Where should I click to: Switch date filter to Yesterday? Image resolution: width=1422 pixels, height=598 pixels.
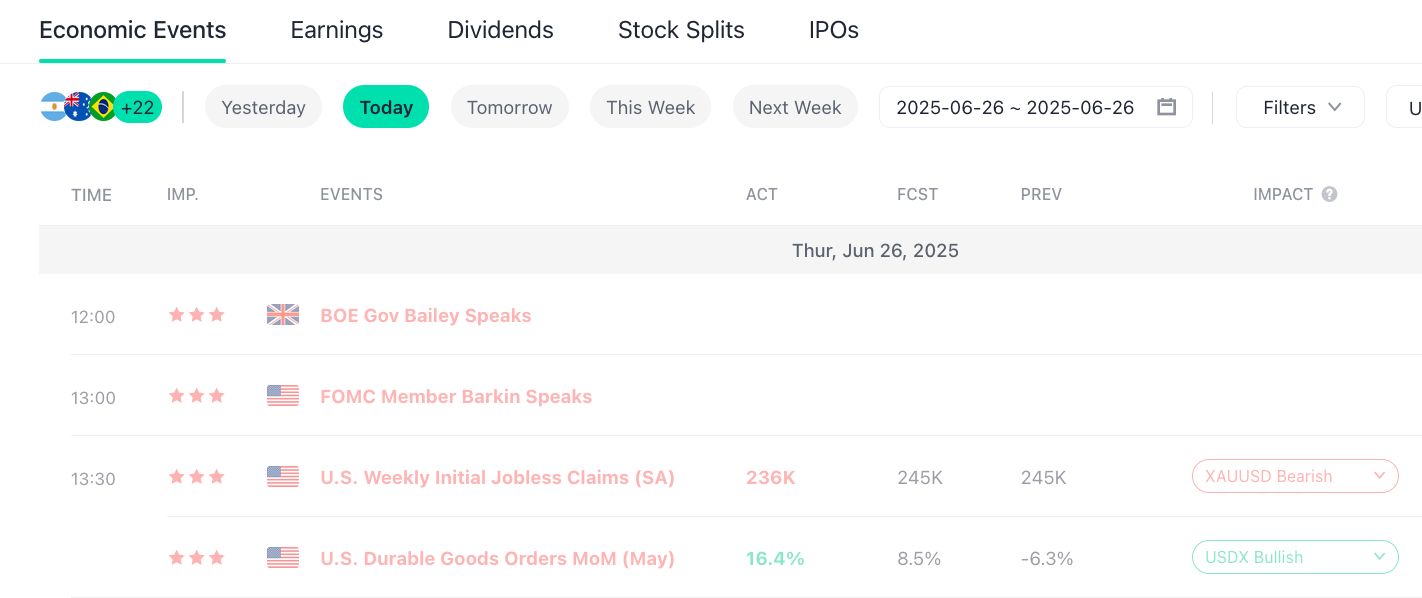(263, 107)
